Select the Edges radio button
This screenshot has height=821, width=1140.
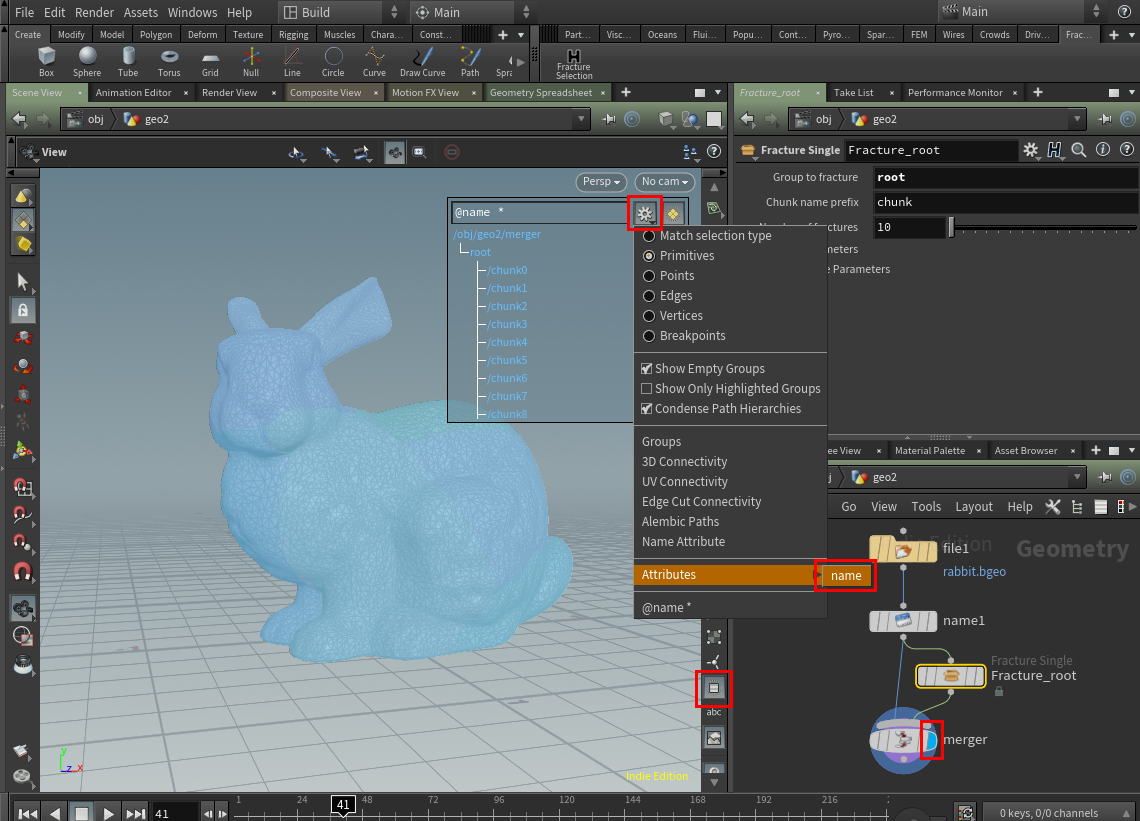651,295
